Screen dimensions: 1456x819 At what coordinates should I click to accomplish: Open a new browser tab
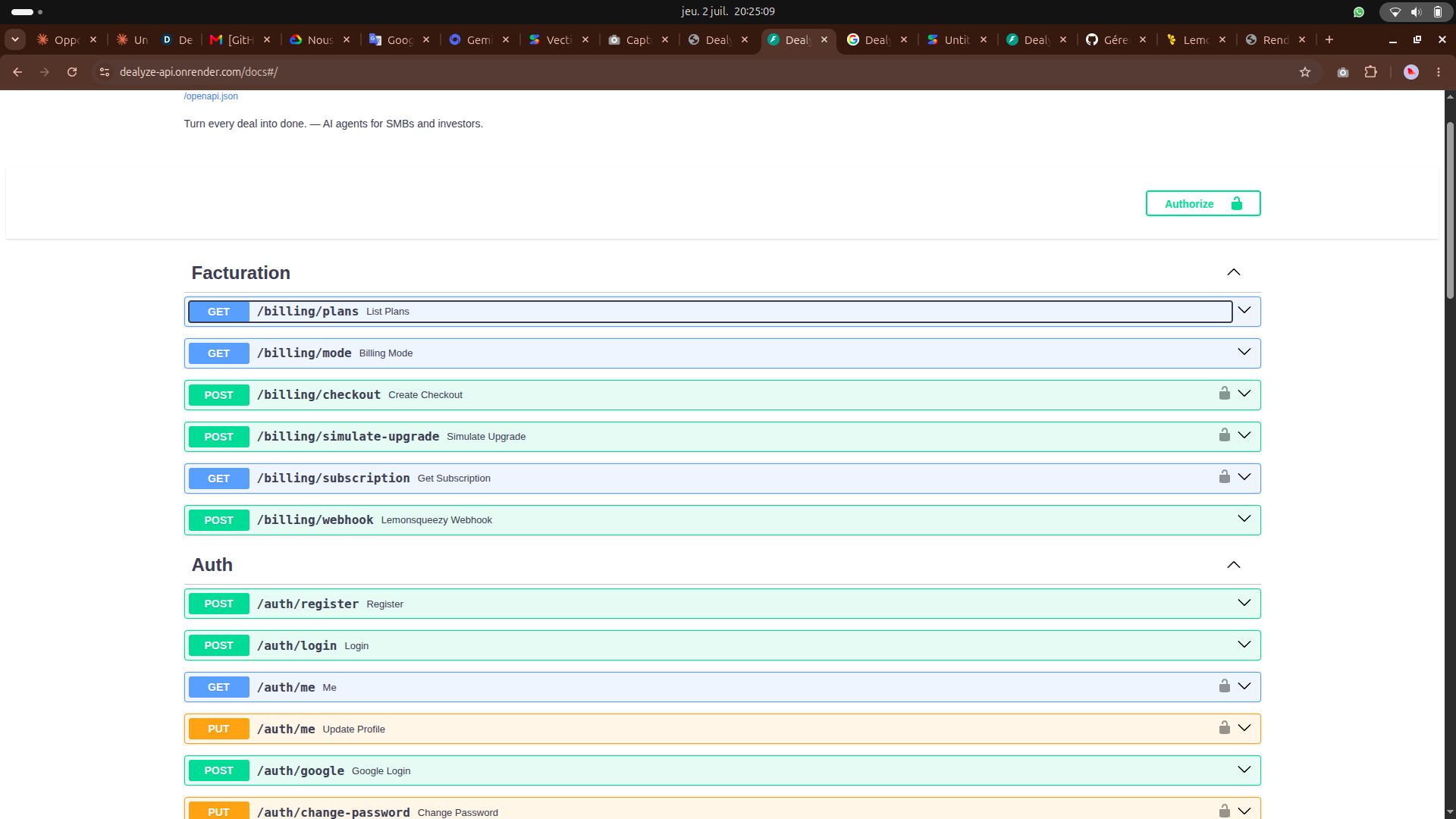pos(1329,39)
